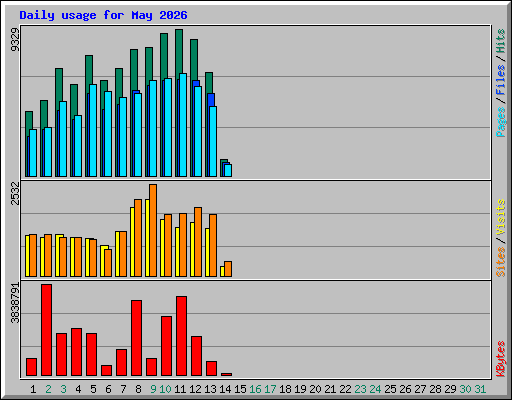
Task: Click day 1 on the date axis
Action: (x=33, y=389)
